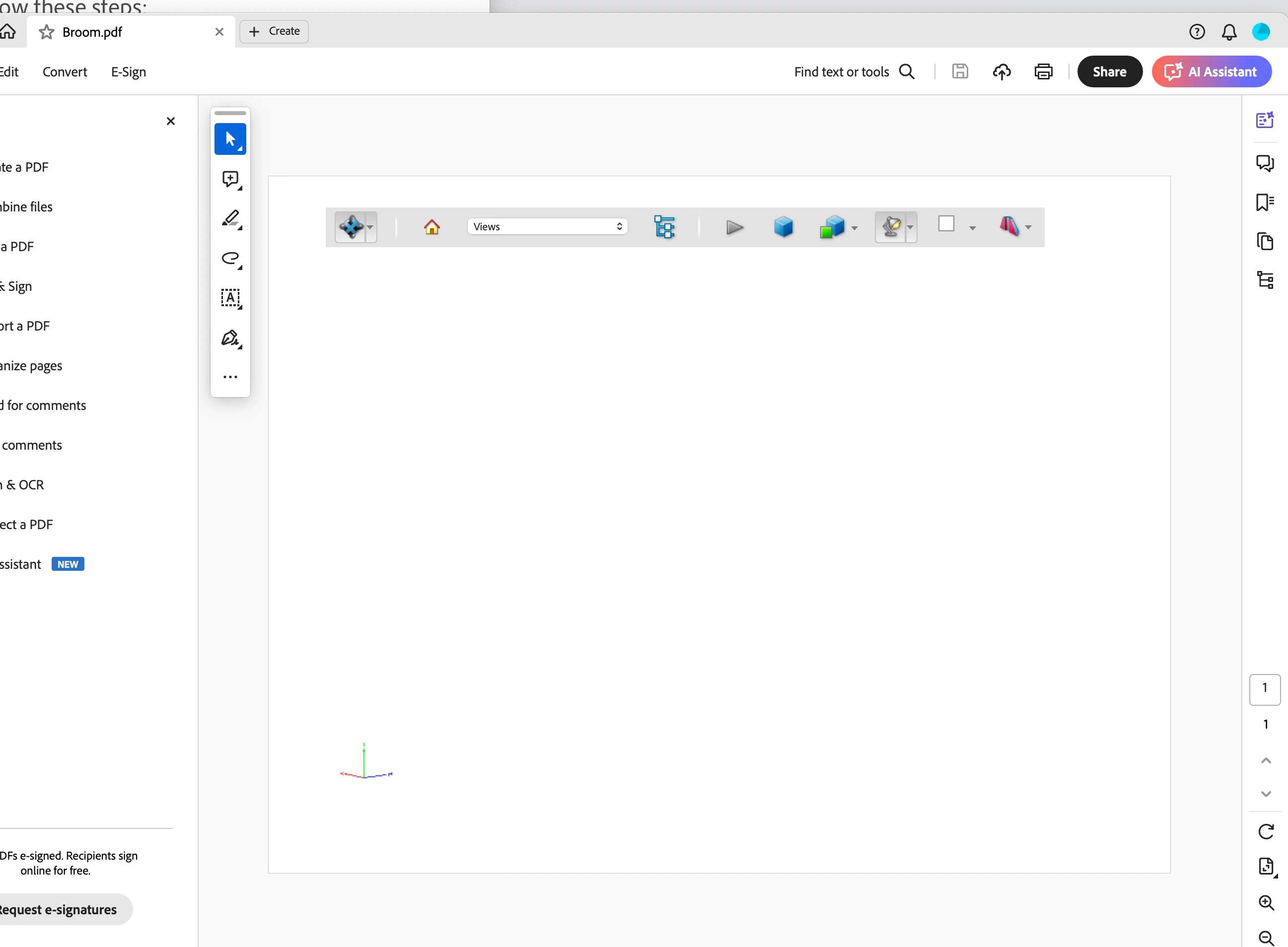
Task: Click the Print icon
Action: tap(1043, 71)
